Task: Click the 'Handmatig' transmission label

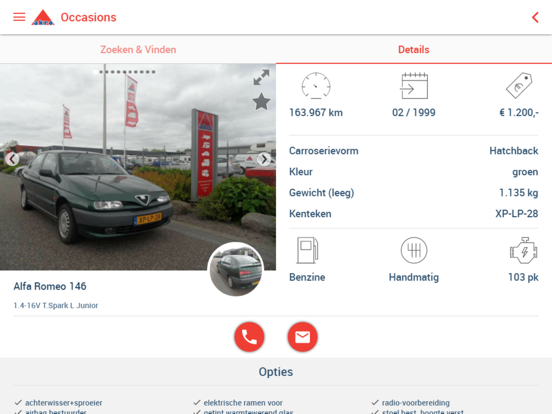Action: click(x=414, y=277)
